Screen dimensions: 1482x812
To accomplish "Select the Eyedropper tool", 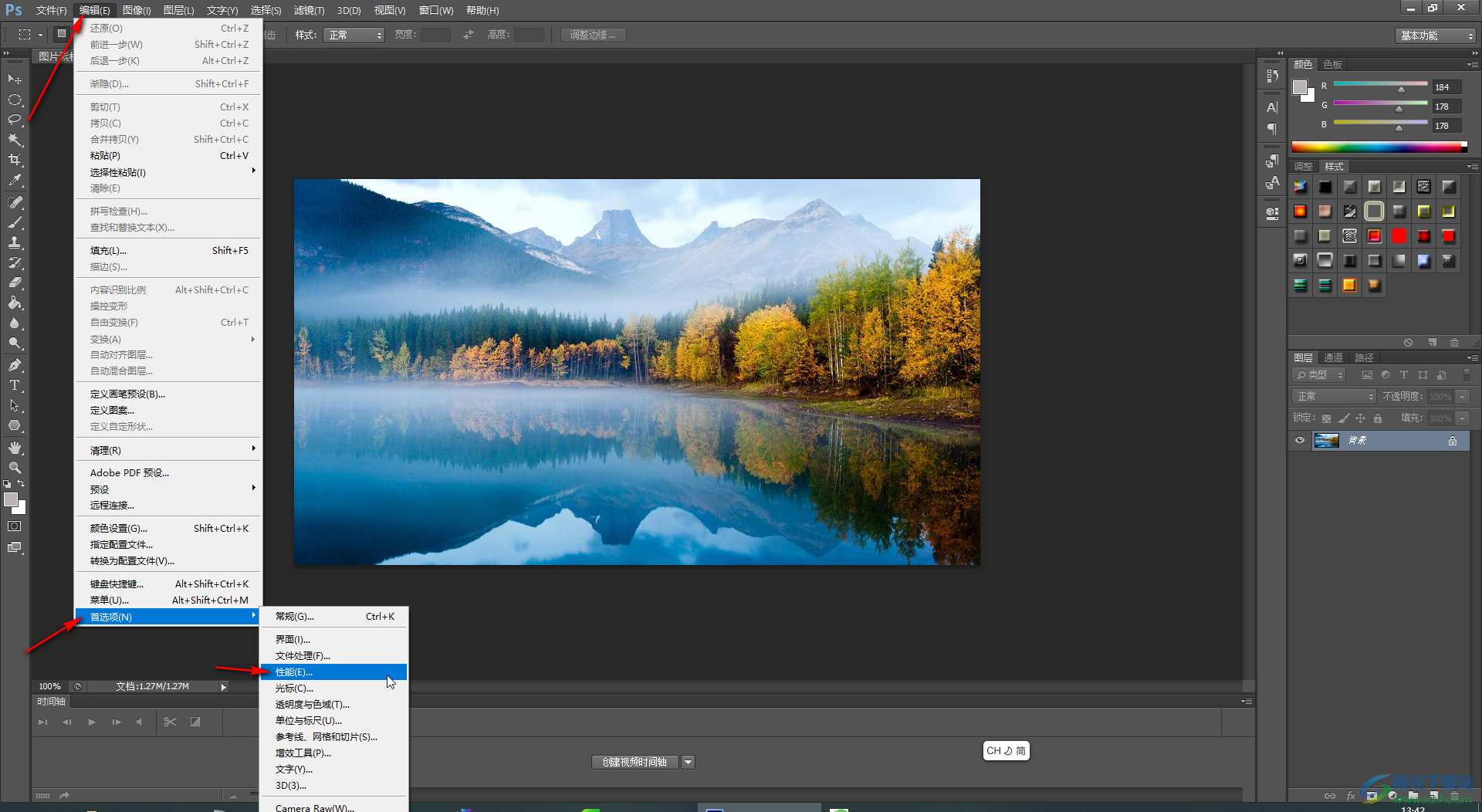I will pyautogui.click(x=15, y=180).
